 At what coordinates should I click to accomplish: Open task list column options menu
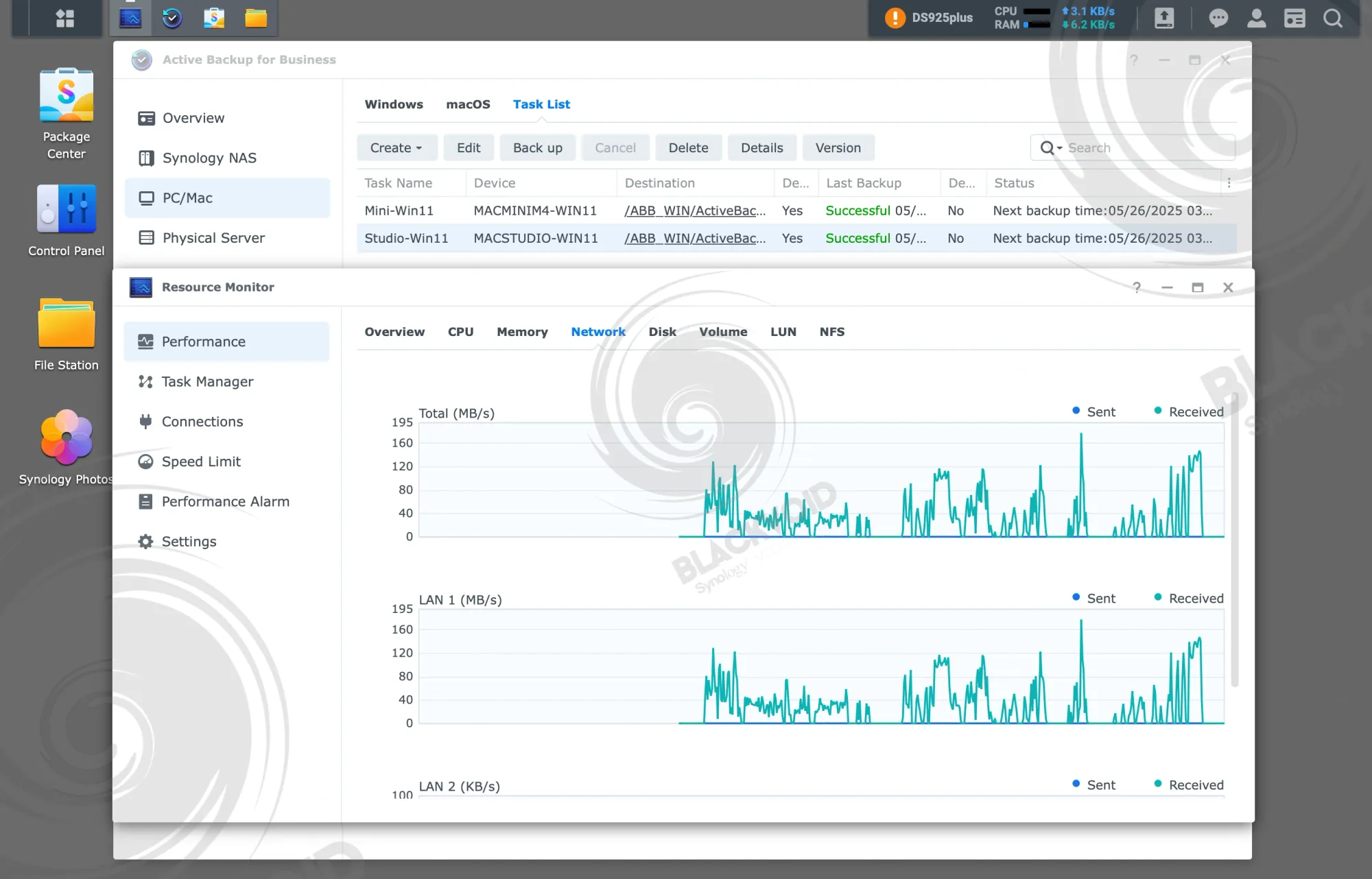coord(1229,183)
